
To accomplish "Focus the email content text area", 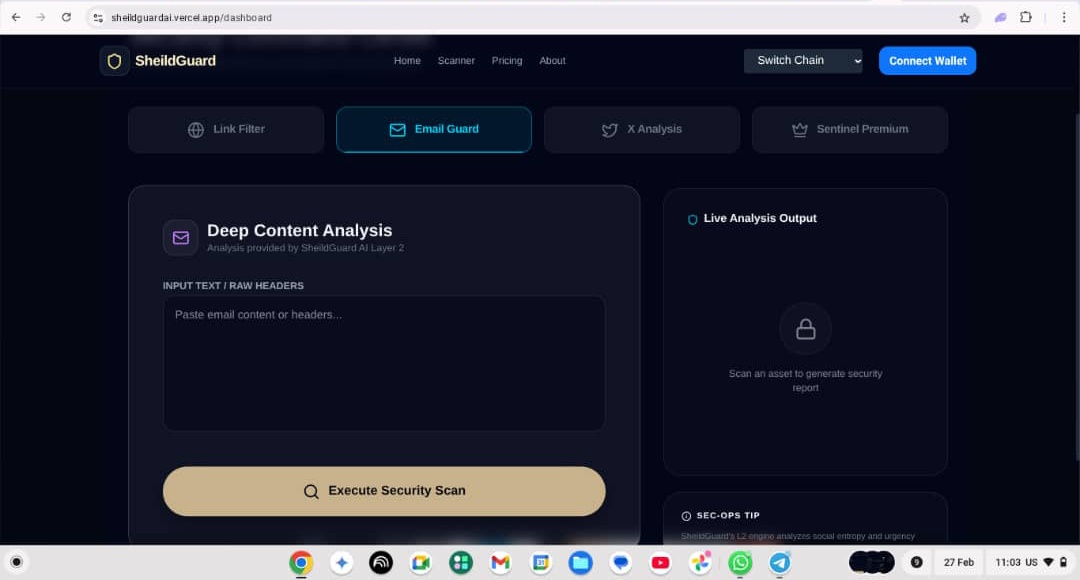I will (384, 364).
